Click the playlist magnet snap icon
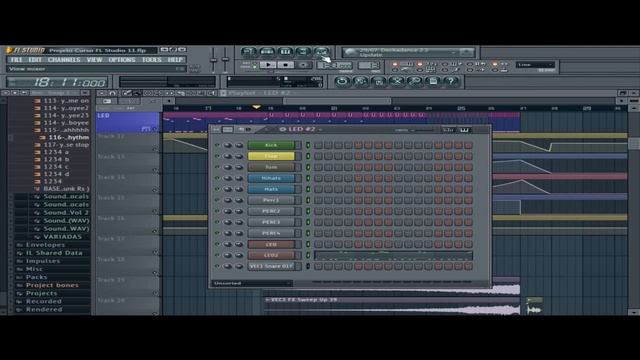 [x=112, y=93]
